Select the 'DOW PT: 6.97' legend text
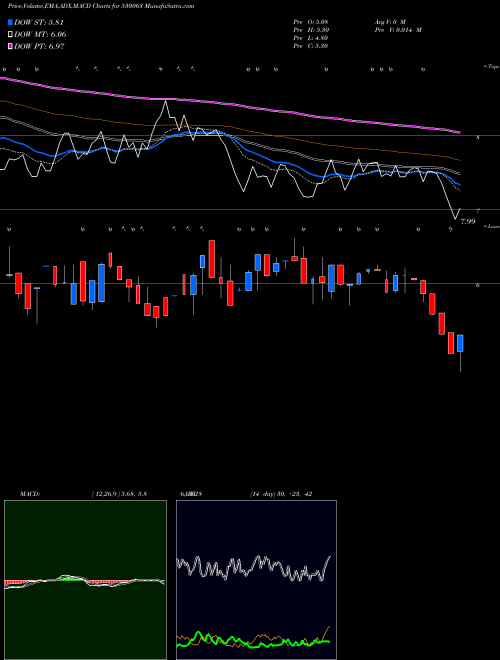This screenshot has width=500, height=660. click(x=39, y=46)
